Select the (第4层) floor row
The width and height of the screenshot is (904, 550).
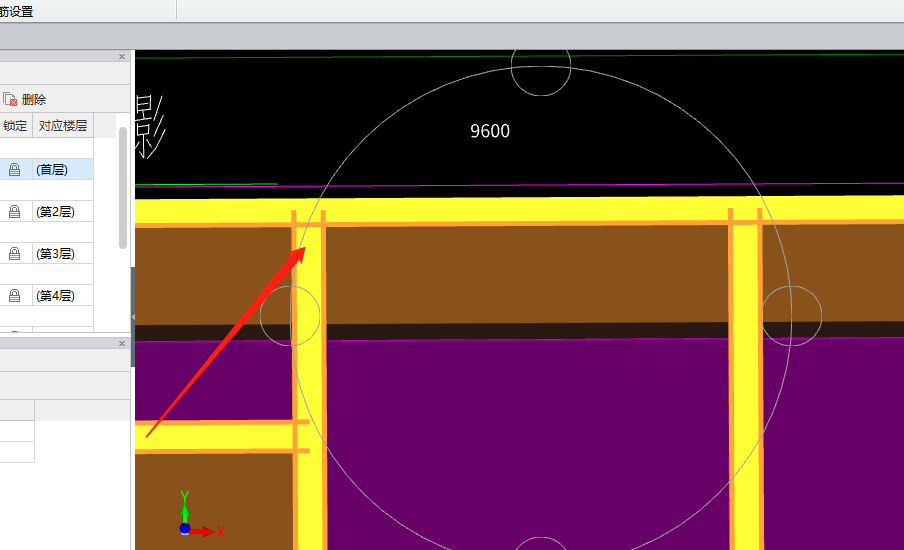click(x=46, y=296)
